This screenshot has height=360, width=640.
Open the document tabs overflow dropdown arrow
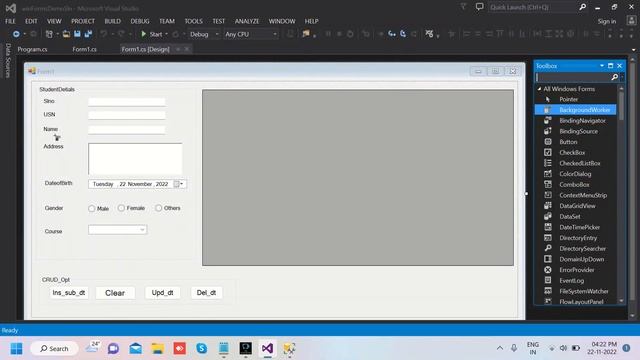coord(633,50)
